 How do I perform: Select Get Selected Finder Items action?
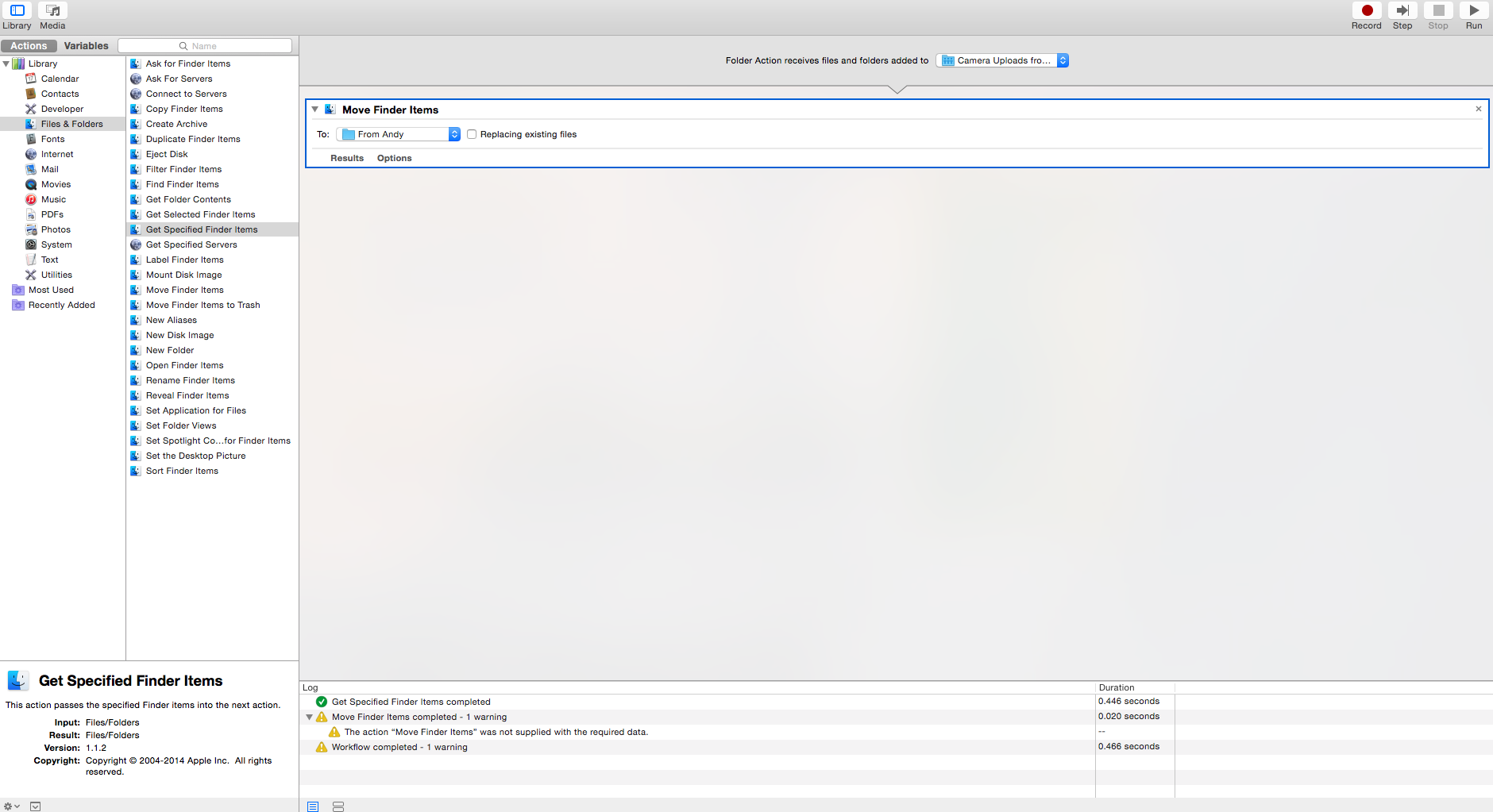point(213,214)
